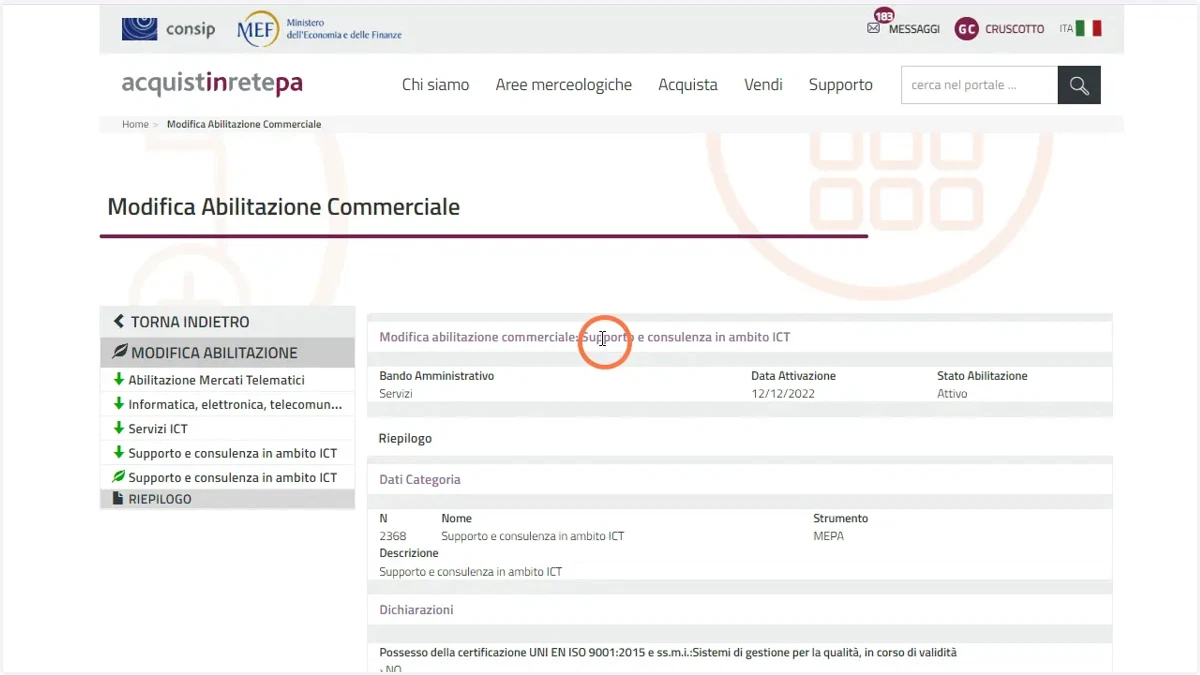Click Modifica Abilitazione Commerciale breadcrumb item
Image resolution: width=1200 pixels, height=675 pixels.
[x=244, y=124]
